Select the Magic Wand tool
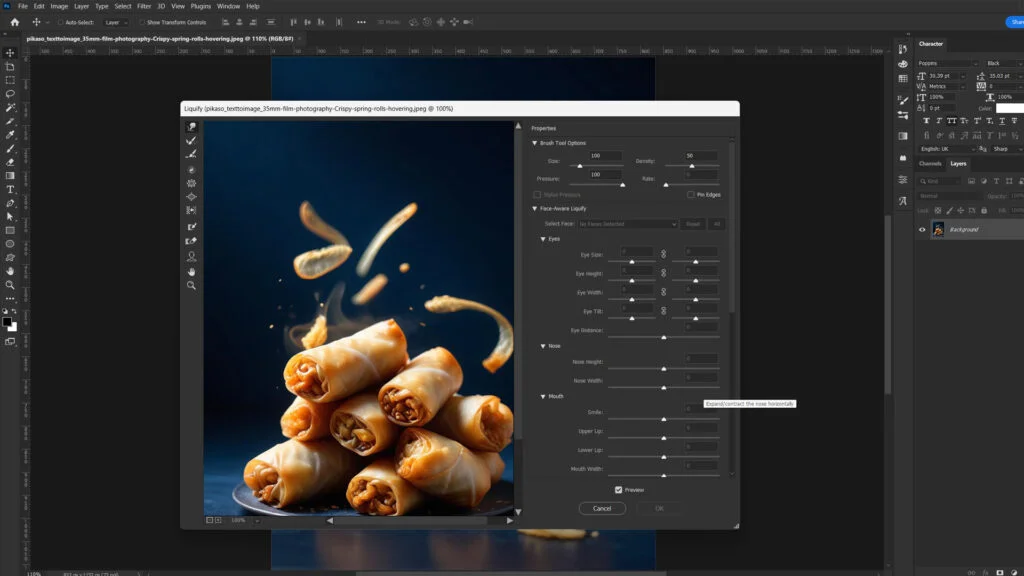The height and width of the screenshot is (576, 1024). pyautogui.click(x=10, y=108)
